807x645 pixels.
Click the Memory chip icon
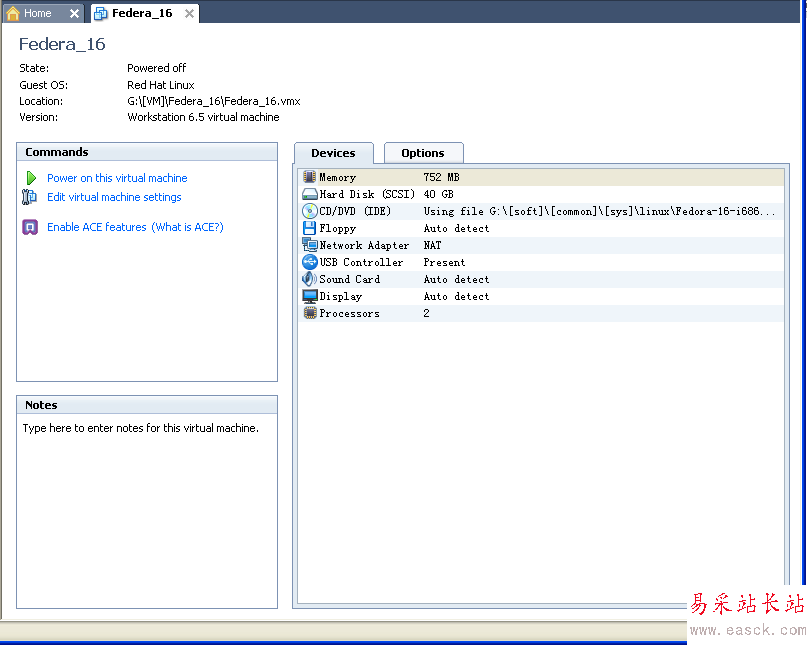coord(309,177)
